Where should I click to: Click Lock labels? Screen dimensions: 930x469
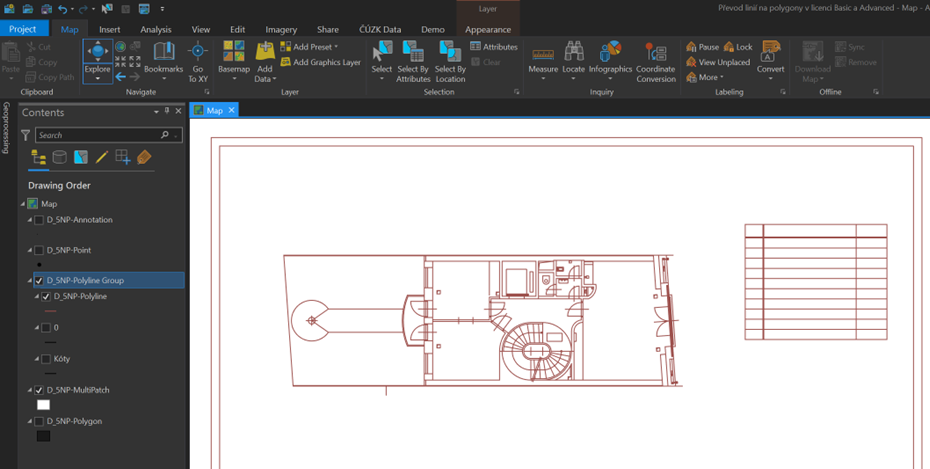coord(738,46)
